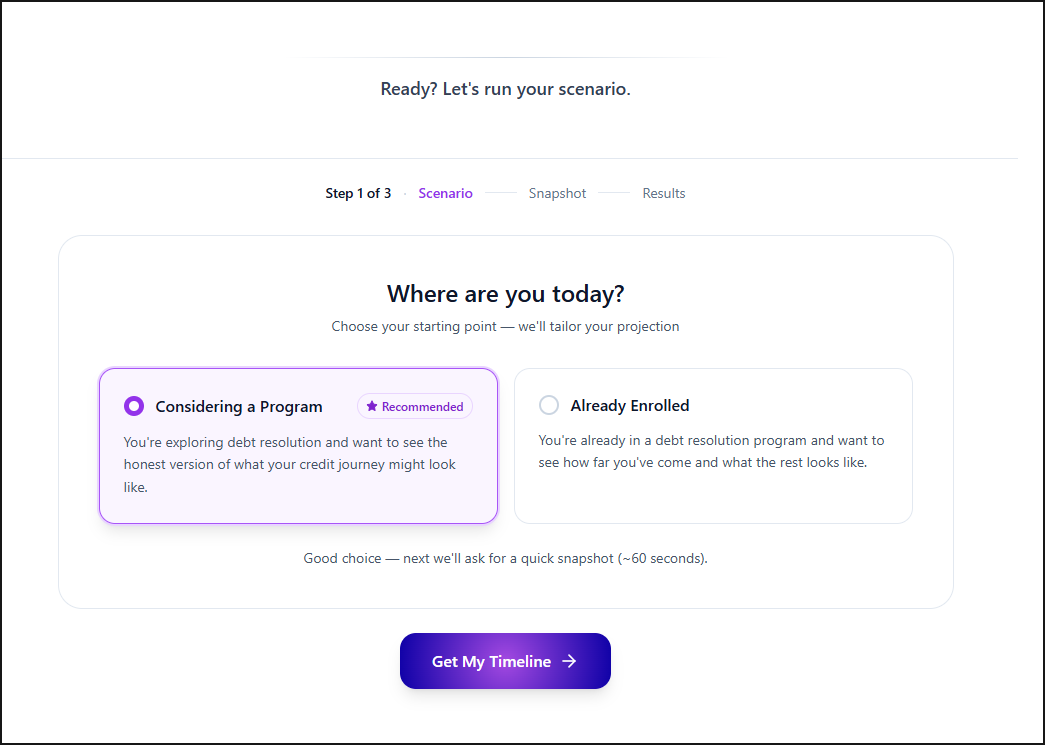The width and height of the screenshot is (1045, 745).
Task: Choose the Recommended starting scenario
Action: [298, 445]
